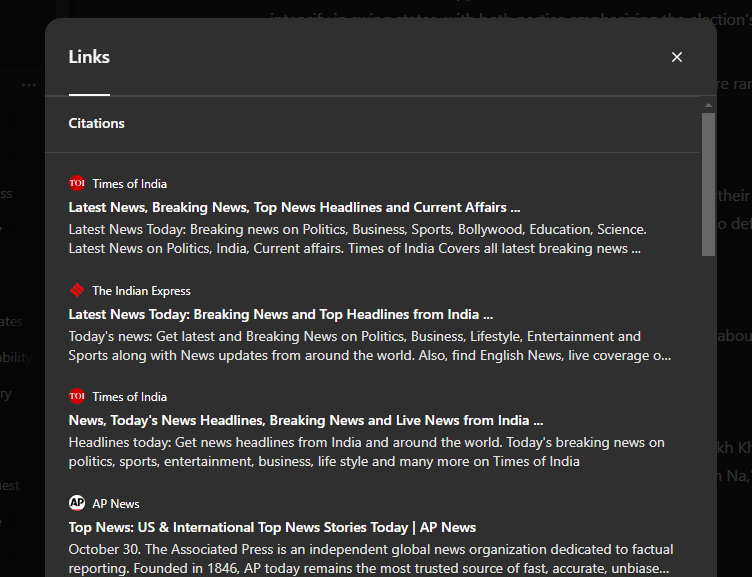
Task: Click first 'Times of India' source name
Action: (130, 184)
